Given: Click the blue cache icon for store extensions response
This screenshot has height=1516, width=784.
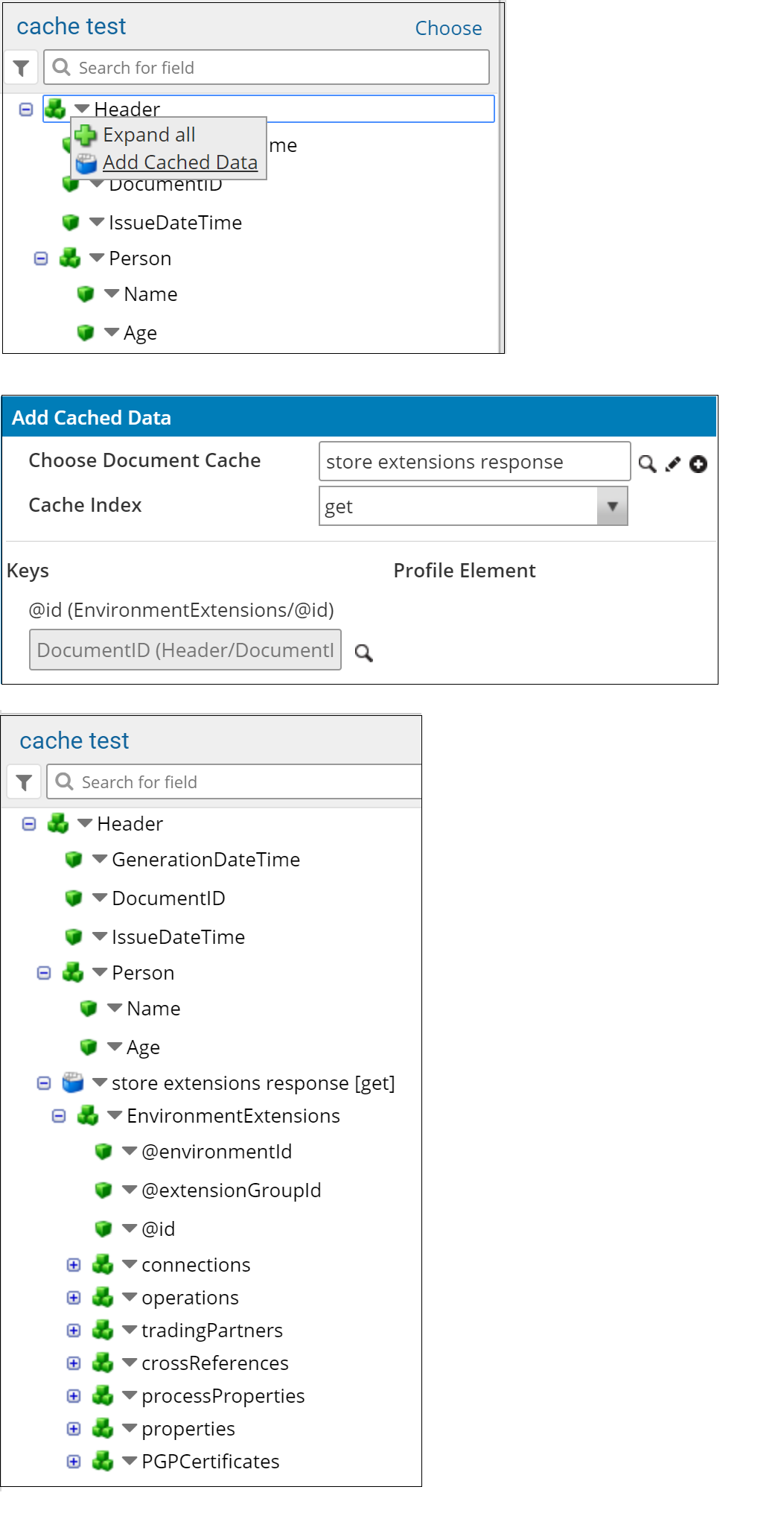Looking at the screenshot, I should [73, 1082].
